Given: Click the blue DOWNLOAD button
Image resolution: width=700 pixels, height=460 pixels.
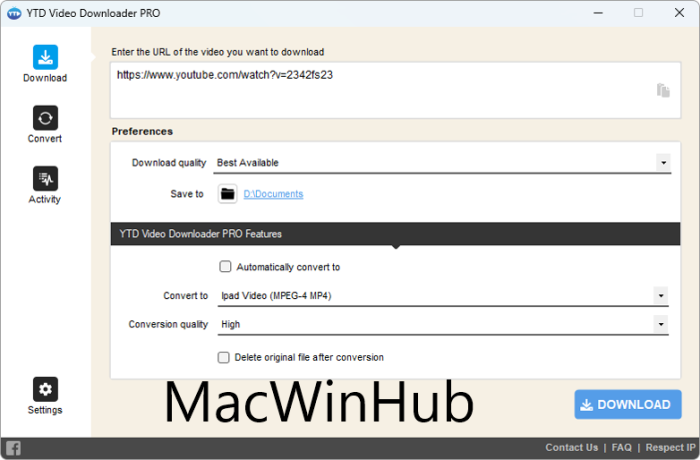Looking at the screenshot, I should [628, 404].
